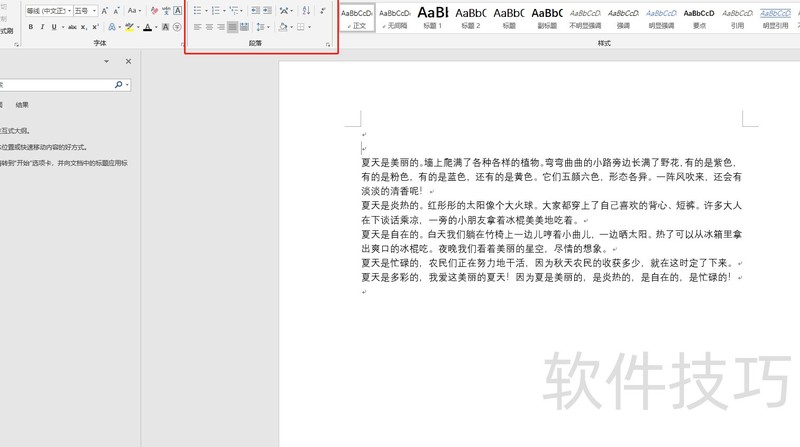
Task: Apply 副标题 style
Action: click(547, 18)
